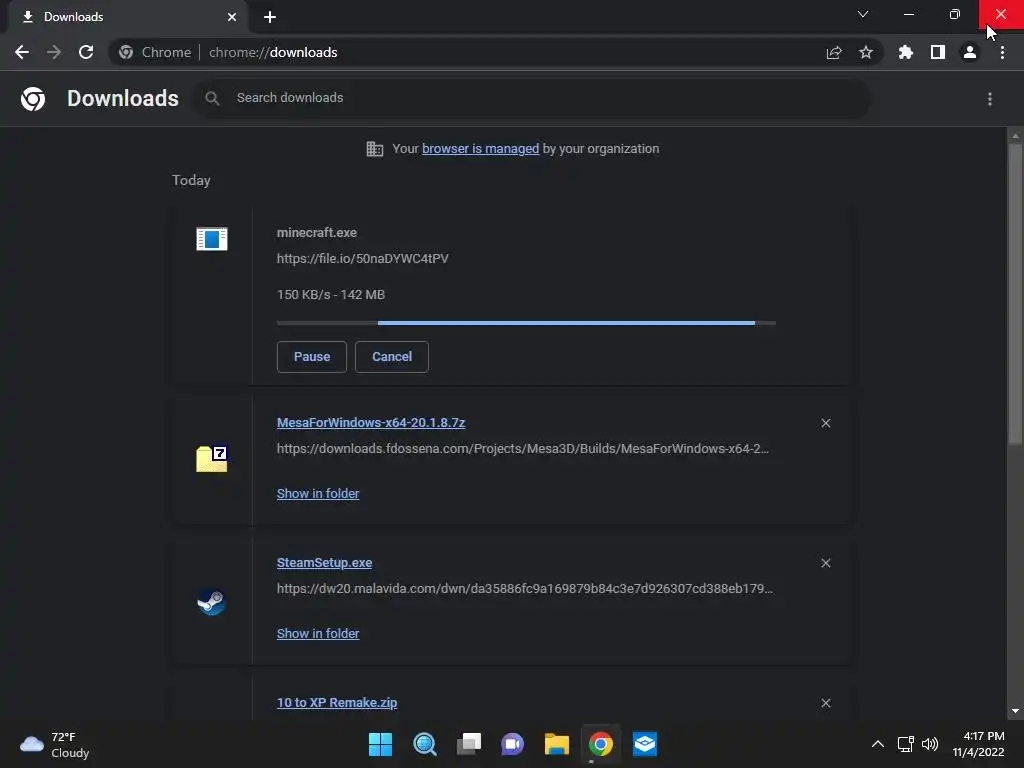The width and height of the screenshot is (1024, 768).
Task: Reload the downloads page
Action: [x=86, y=52]
